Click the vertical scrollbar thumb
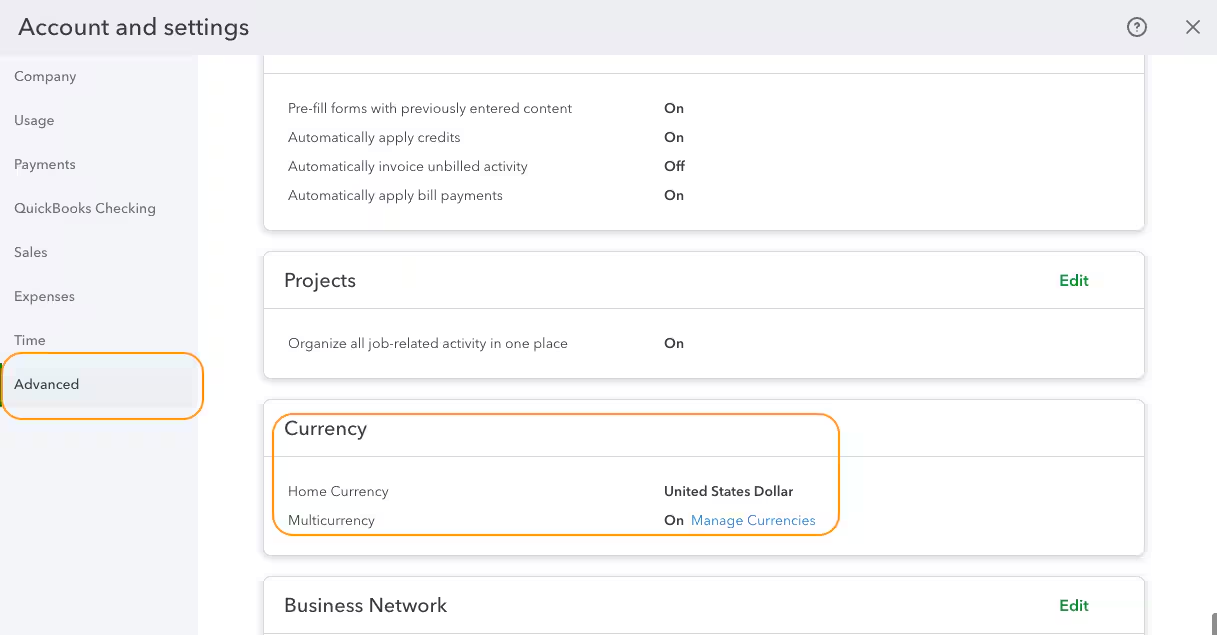The image size is (1217, 635). pos(1213,624)
